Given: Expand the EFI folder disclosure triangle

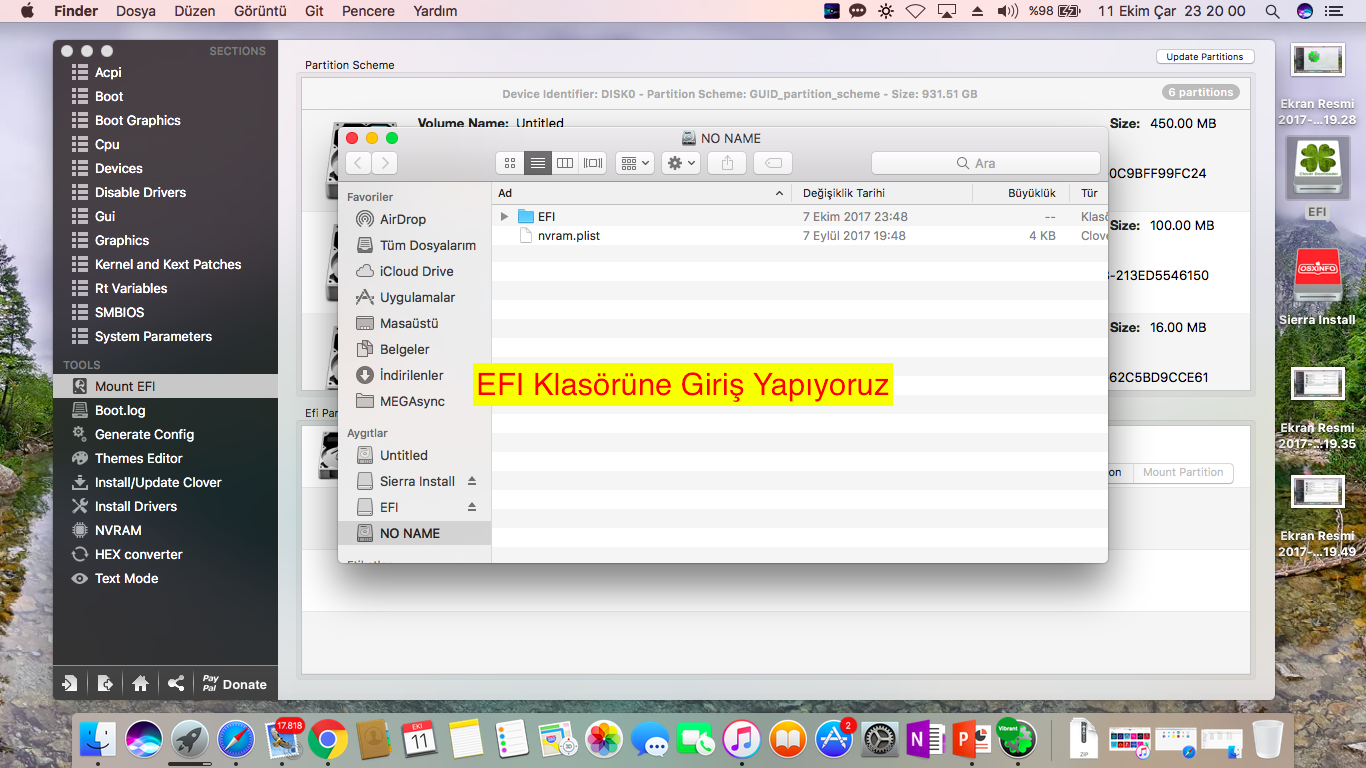Looking at the screenshot, I should [505, 216].
